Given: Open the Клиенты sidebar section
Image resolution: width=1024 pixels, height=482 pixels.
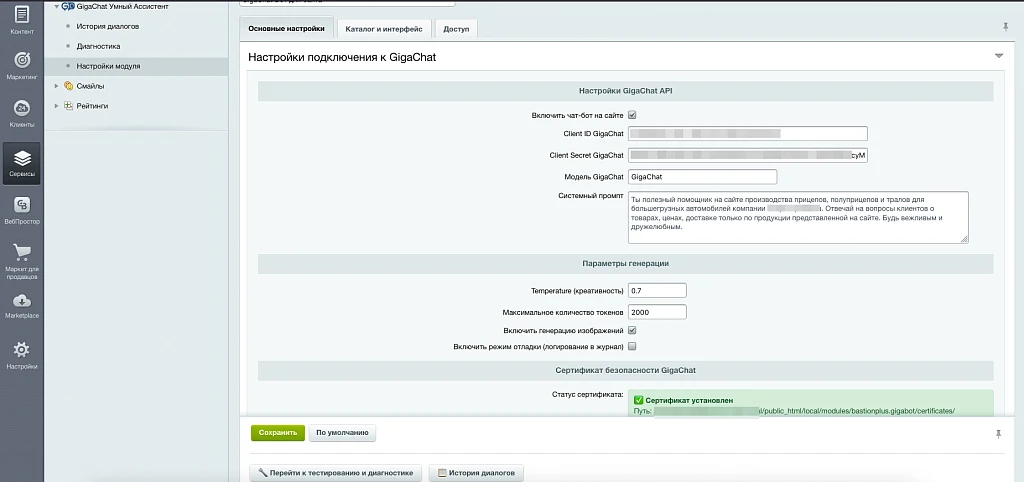Looking at the screenshot, I should point(22,113).
